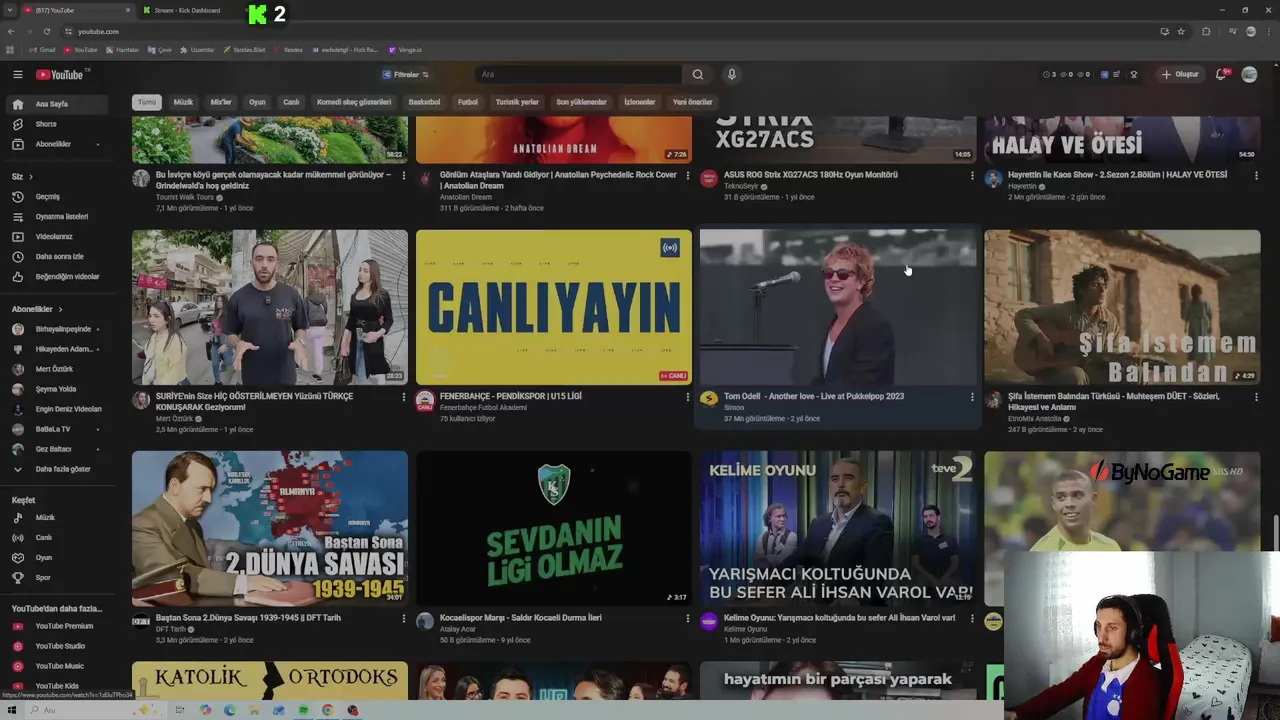Open Tom Odell Another love video title

tap(814, 396)
